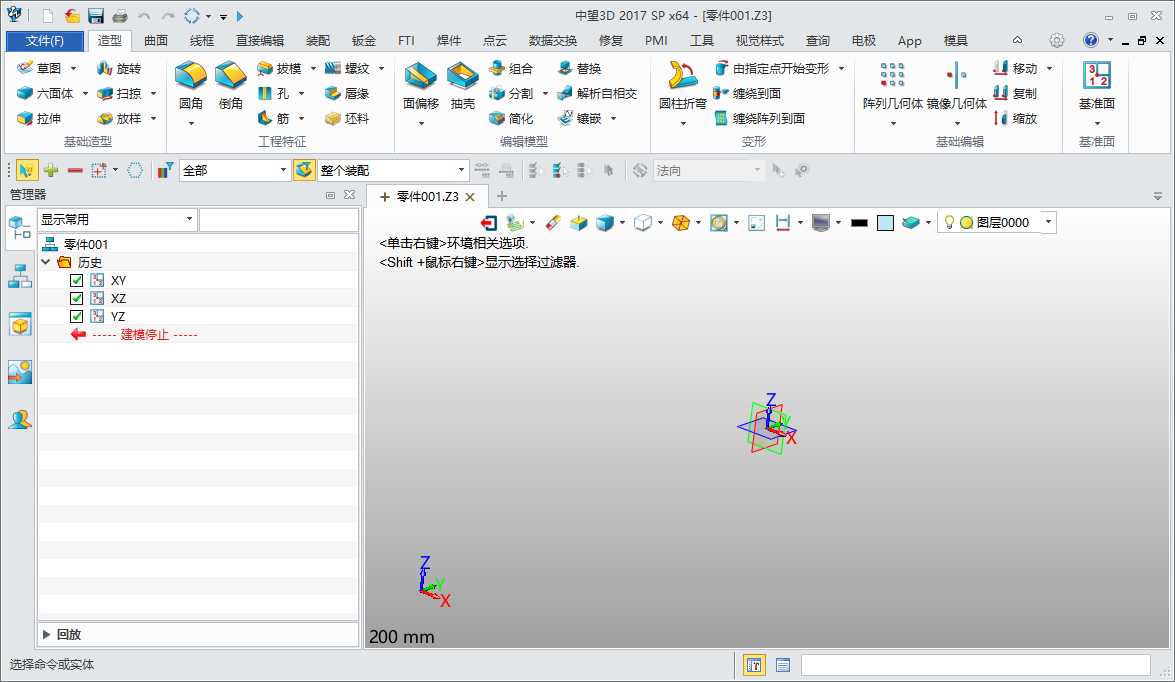Uncheck the YZ plane checkbox

[x=76, y=316]
